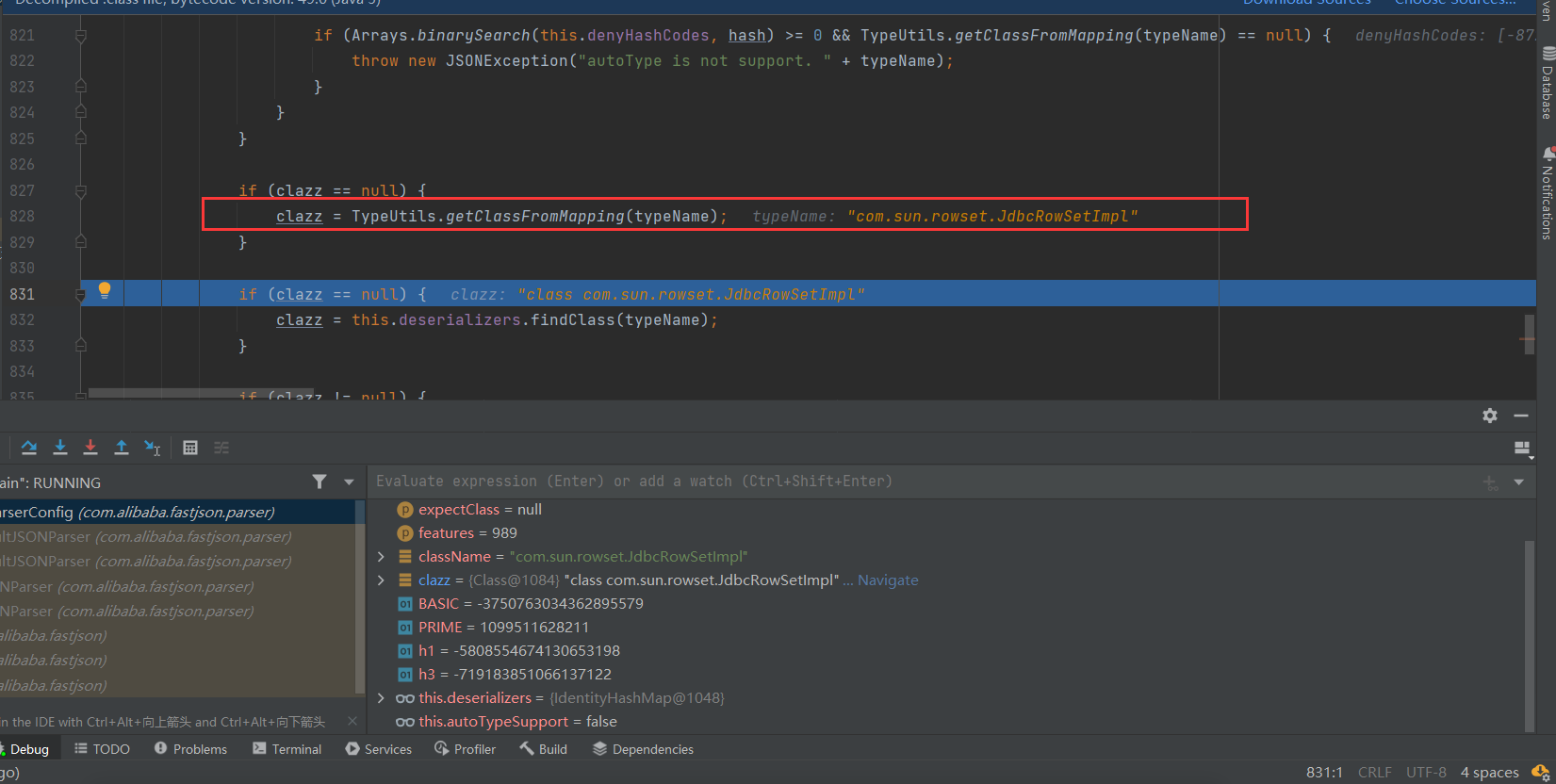Select the first DefaultJSONParser stack frame
Screen dimensions: 1556x784
click(177, 536)
